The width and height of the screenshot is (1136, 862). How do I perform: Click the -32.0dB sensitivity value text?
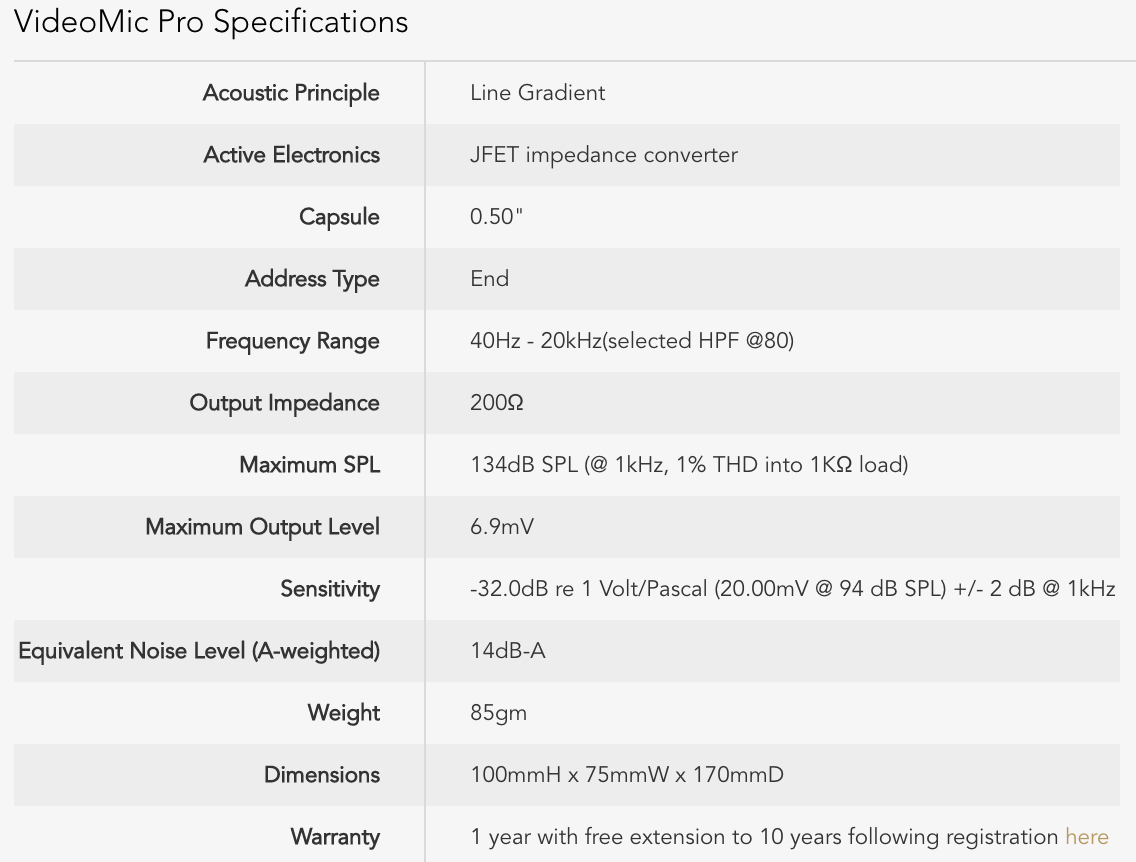pyautogui.click(x=792, y=589)
